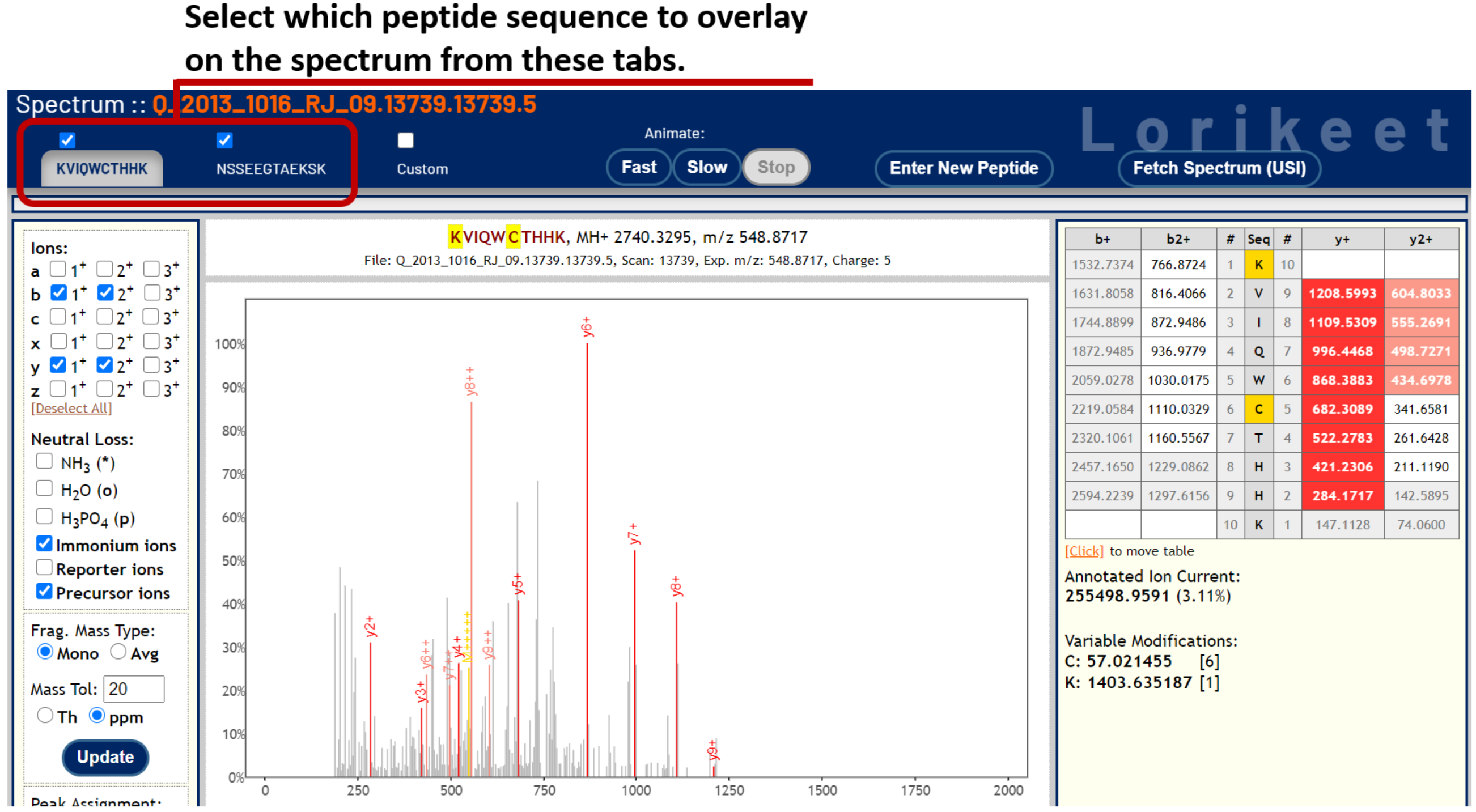
Task: Click the [Click] link to move table
Action: click(x=1084, y=551)
